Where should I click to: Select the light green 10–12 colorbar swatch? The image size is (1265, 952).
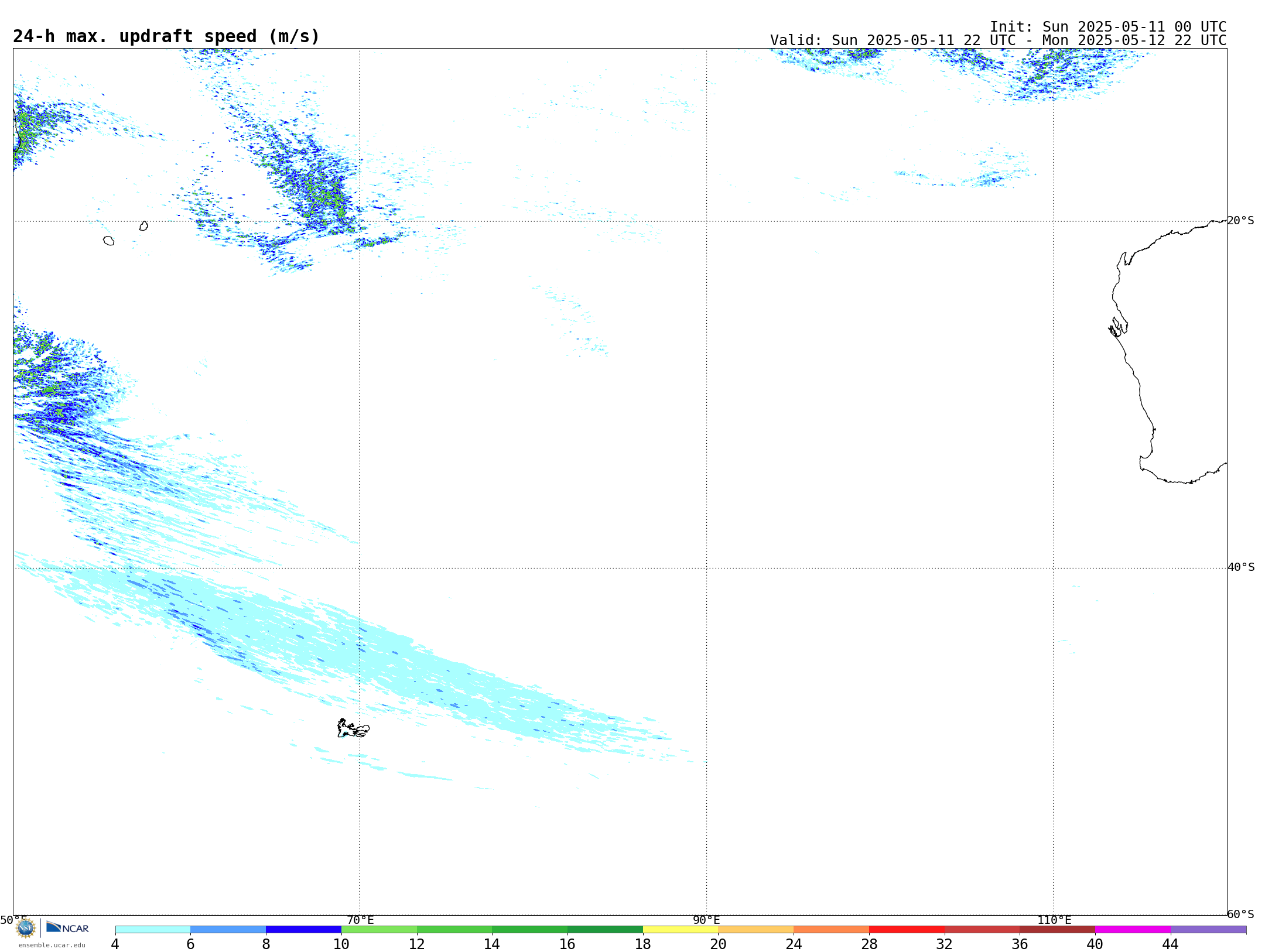(x=379, y=930)
